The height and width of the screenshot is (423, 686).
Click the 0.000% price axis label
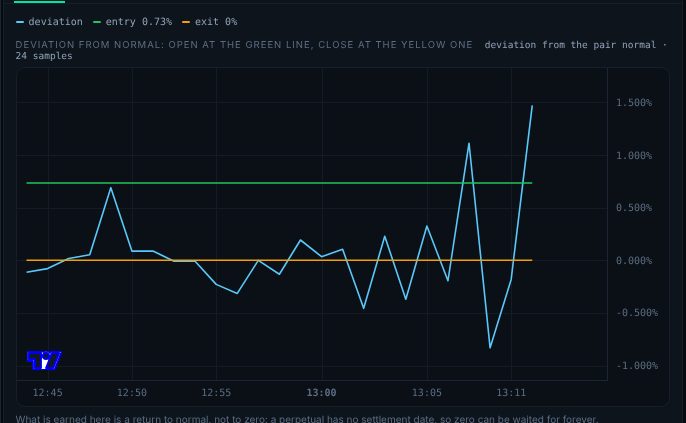pos(634,261)
